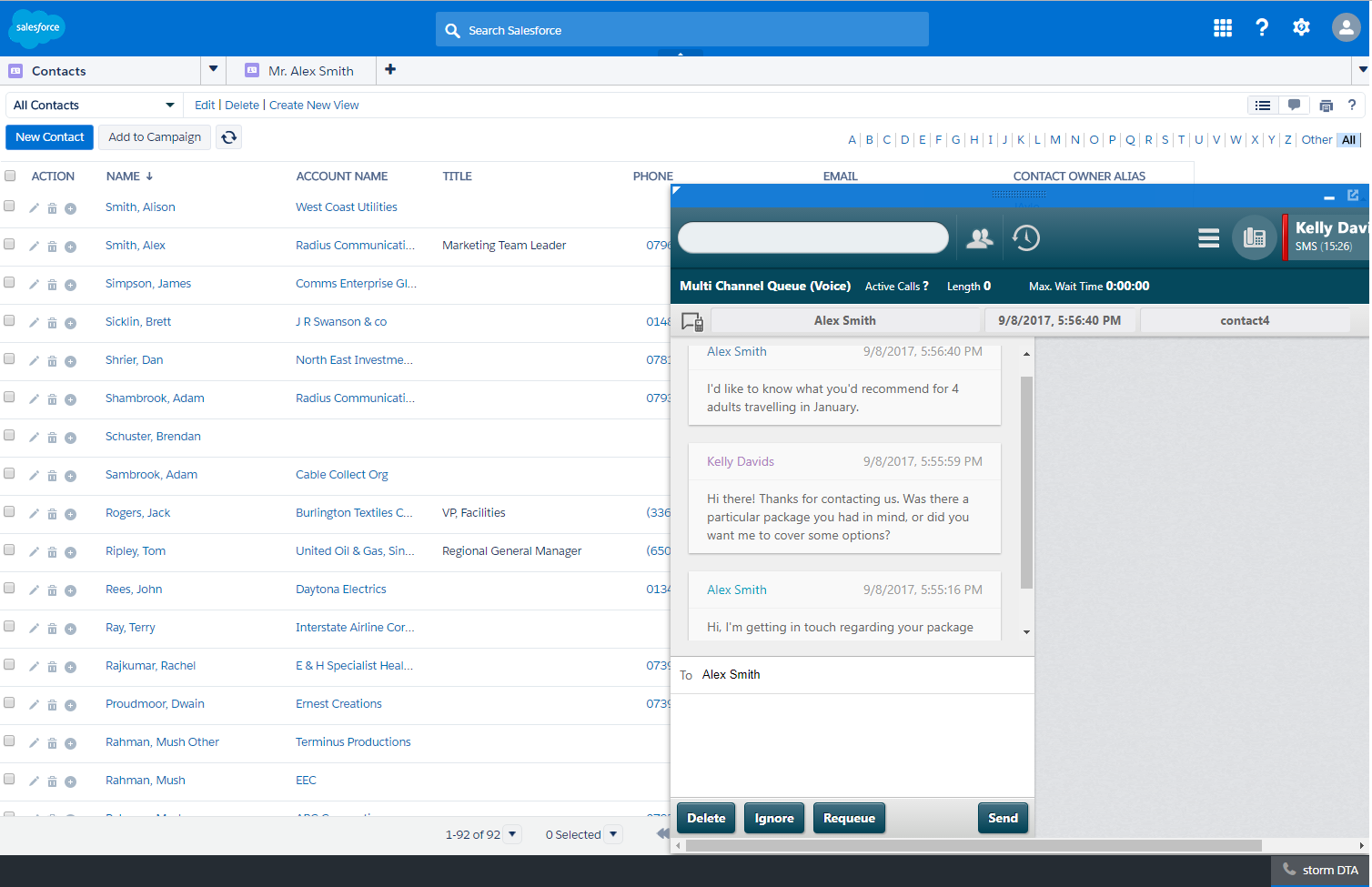Image resolution: width=1372 pixels, height=887 pixels.
Task: Click the SMS message text area
Action: (852, 745)
